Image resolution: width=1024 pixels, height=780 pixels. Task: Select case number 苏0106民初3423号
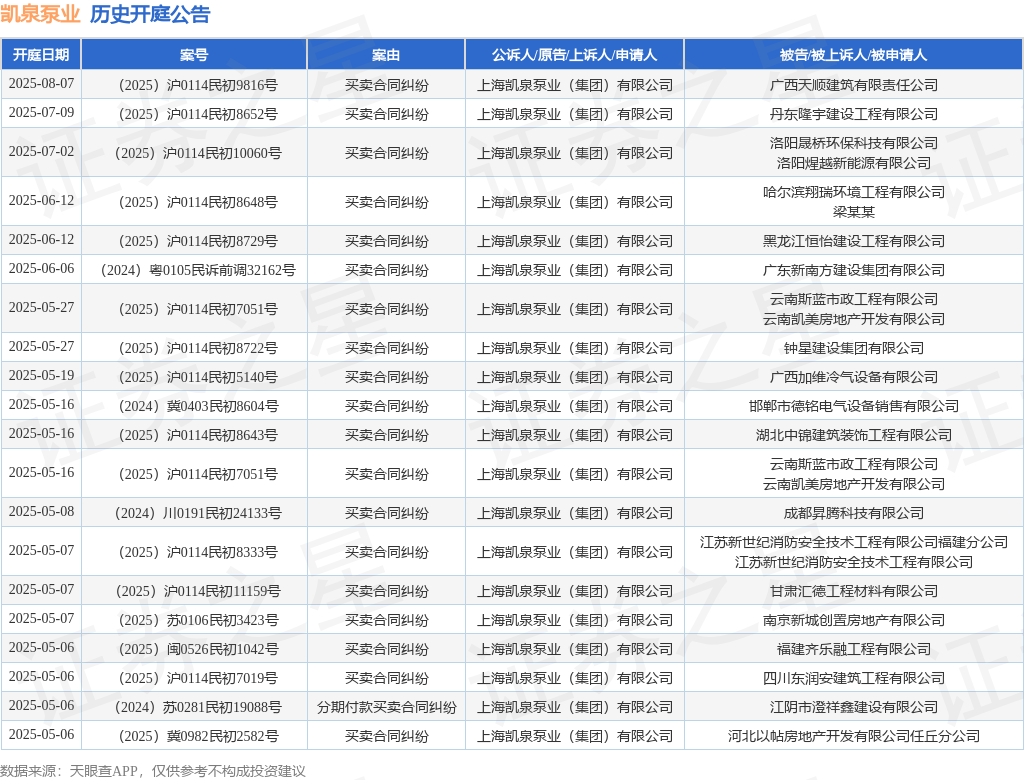195,620
